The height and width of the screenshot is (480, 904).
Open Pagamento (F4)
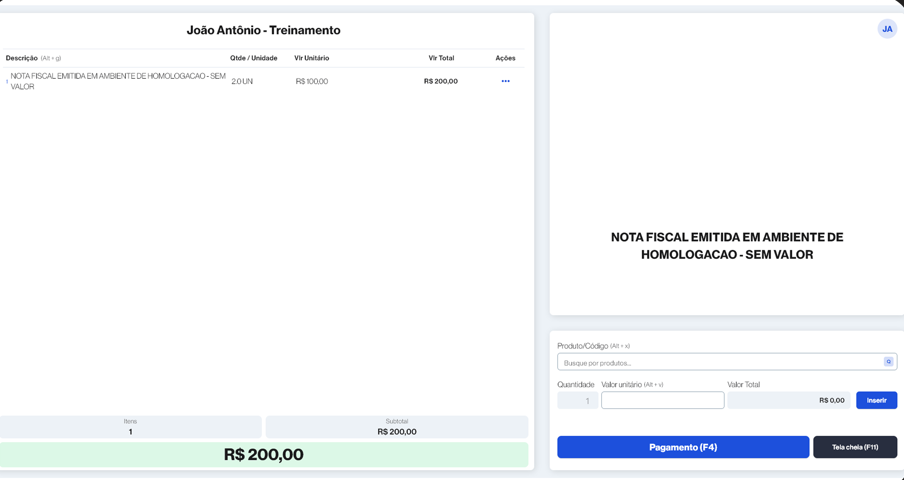(x=683, y=447)
